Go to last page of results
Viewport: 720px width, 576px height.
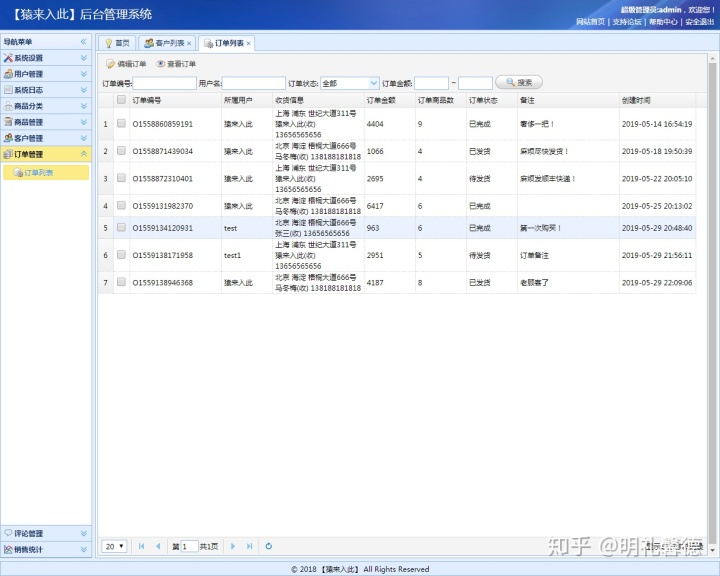point(249,546)
